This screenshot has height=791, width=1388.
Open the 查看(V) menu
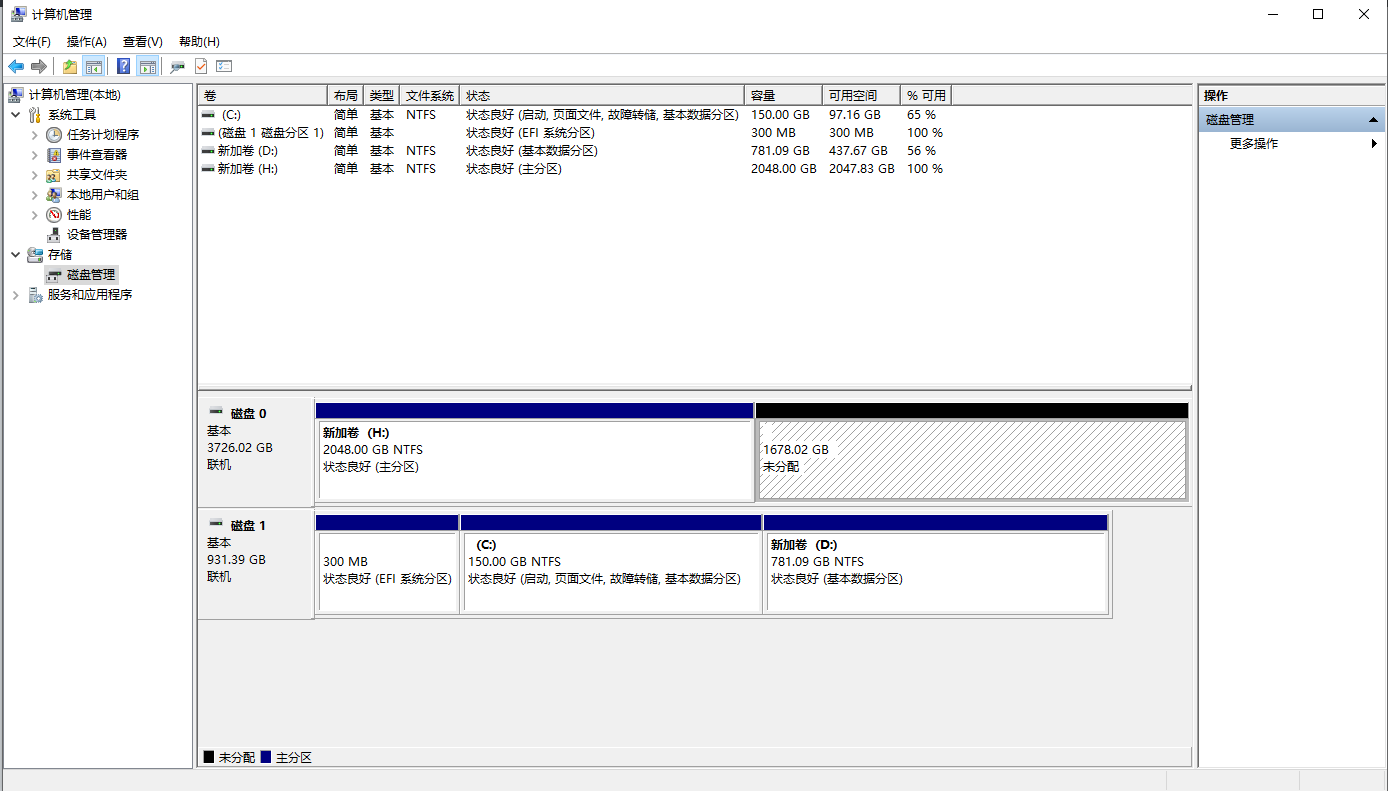(143, 41)
